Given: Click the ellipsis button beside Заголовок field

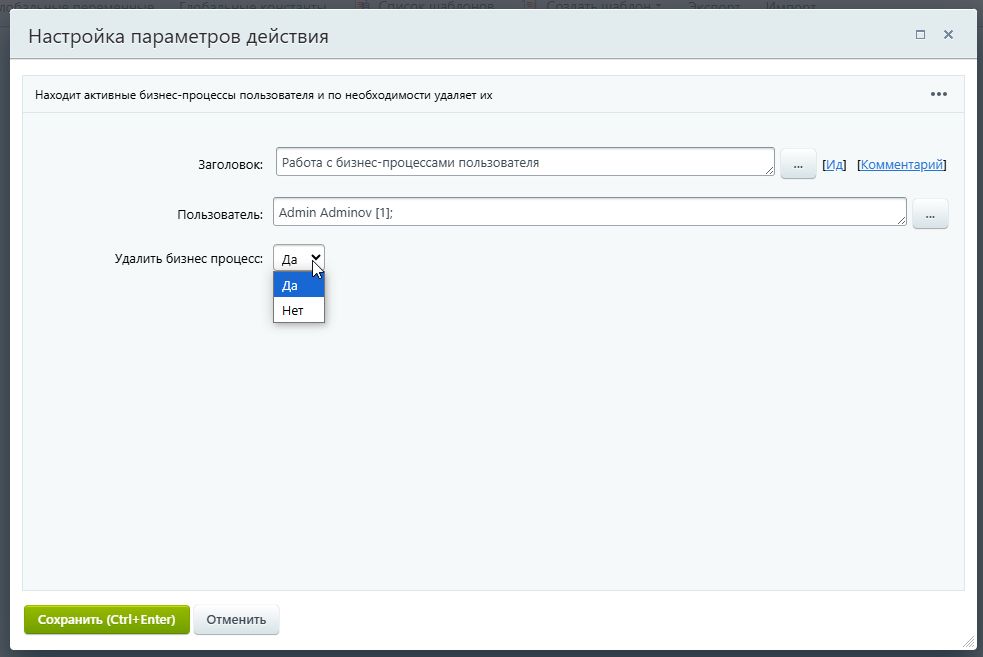Looking at the screenshot, I should point(797,164).
